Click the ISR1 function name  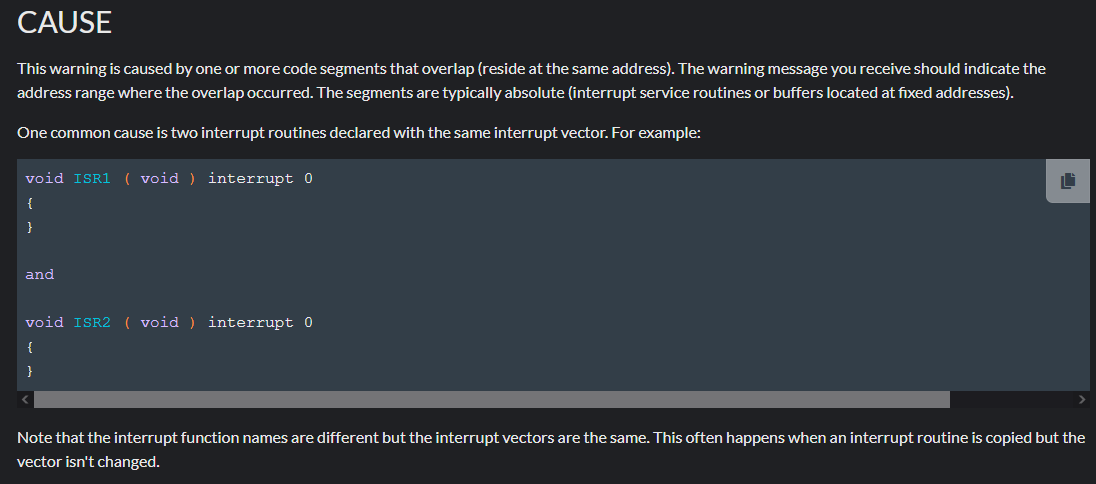coord(92,178)
